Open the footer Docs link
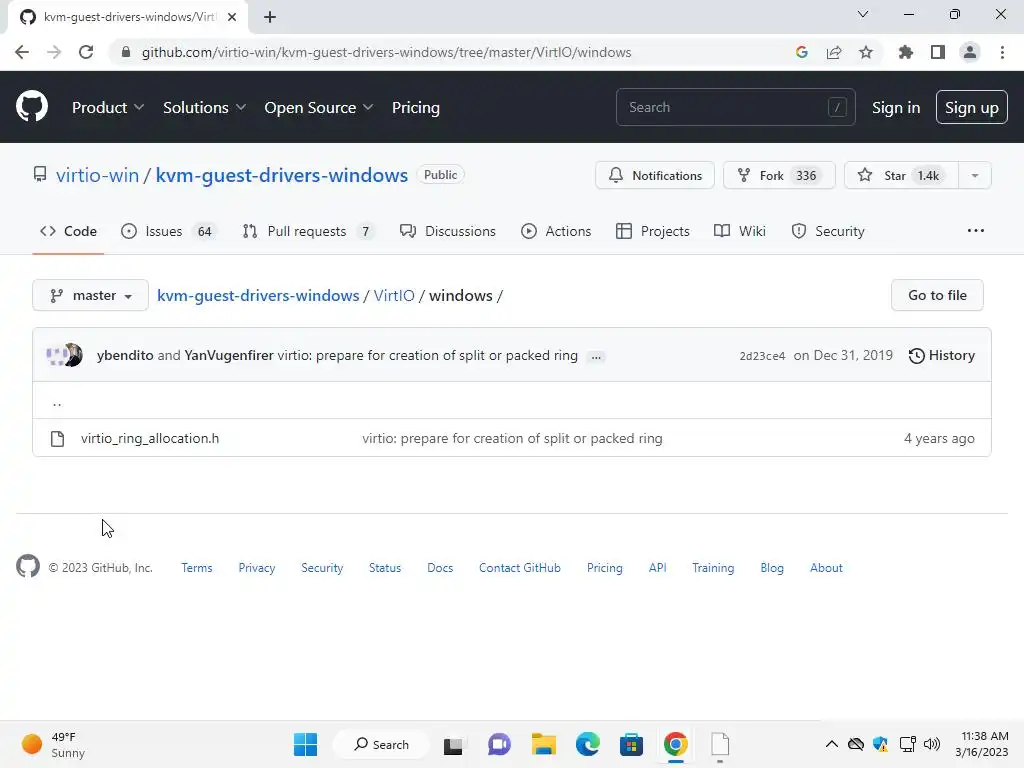1024x768 pixels. 440,568
